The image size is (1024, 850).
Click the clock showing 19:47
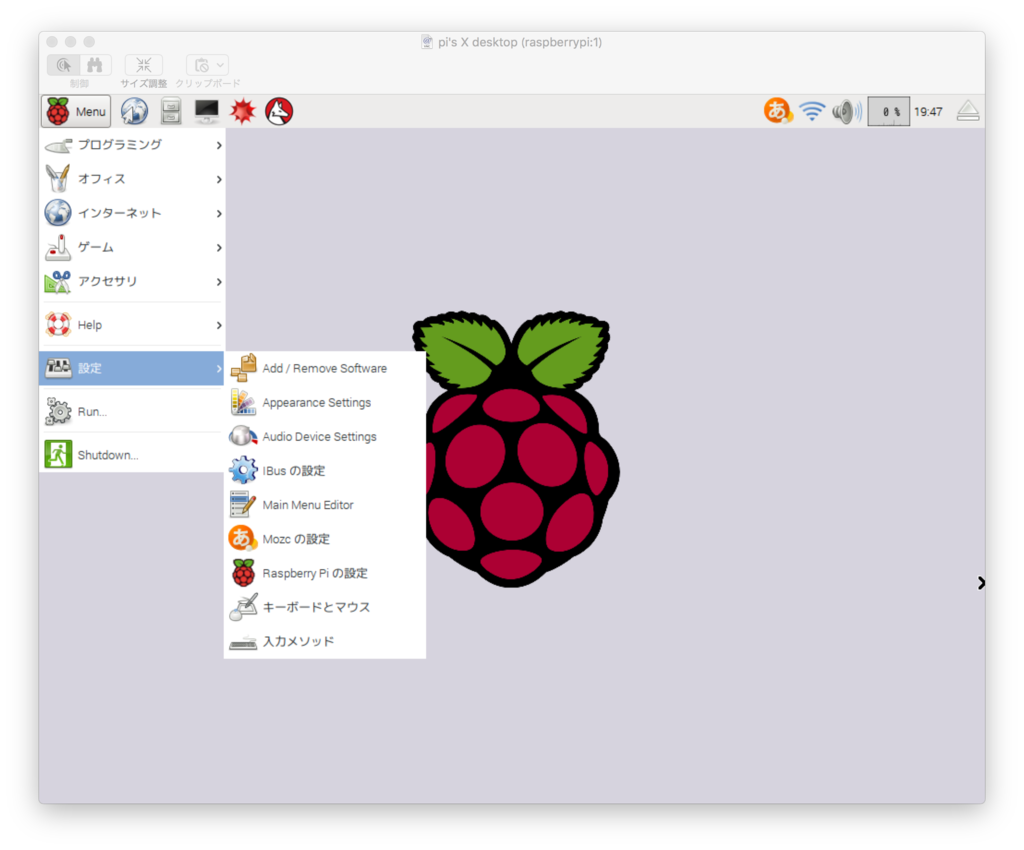[x=928, y=112]
